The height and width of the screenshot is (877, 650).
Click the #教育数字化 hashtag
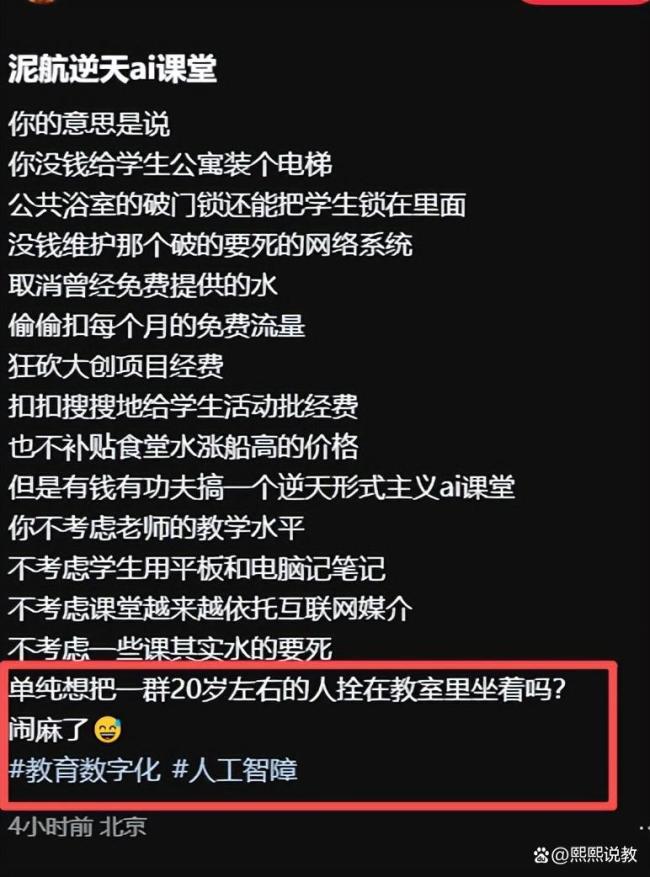[85, 770]
